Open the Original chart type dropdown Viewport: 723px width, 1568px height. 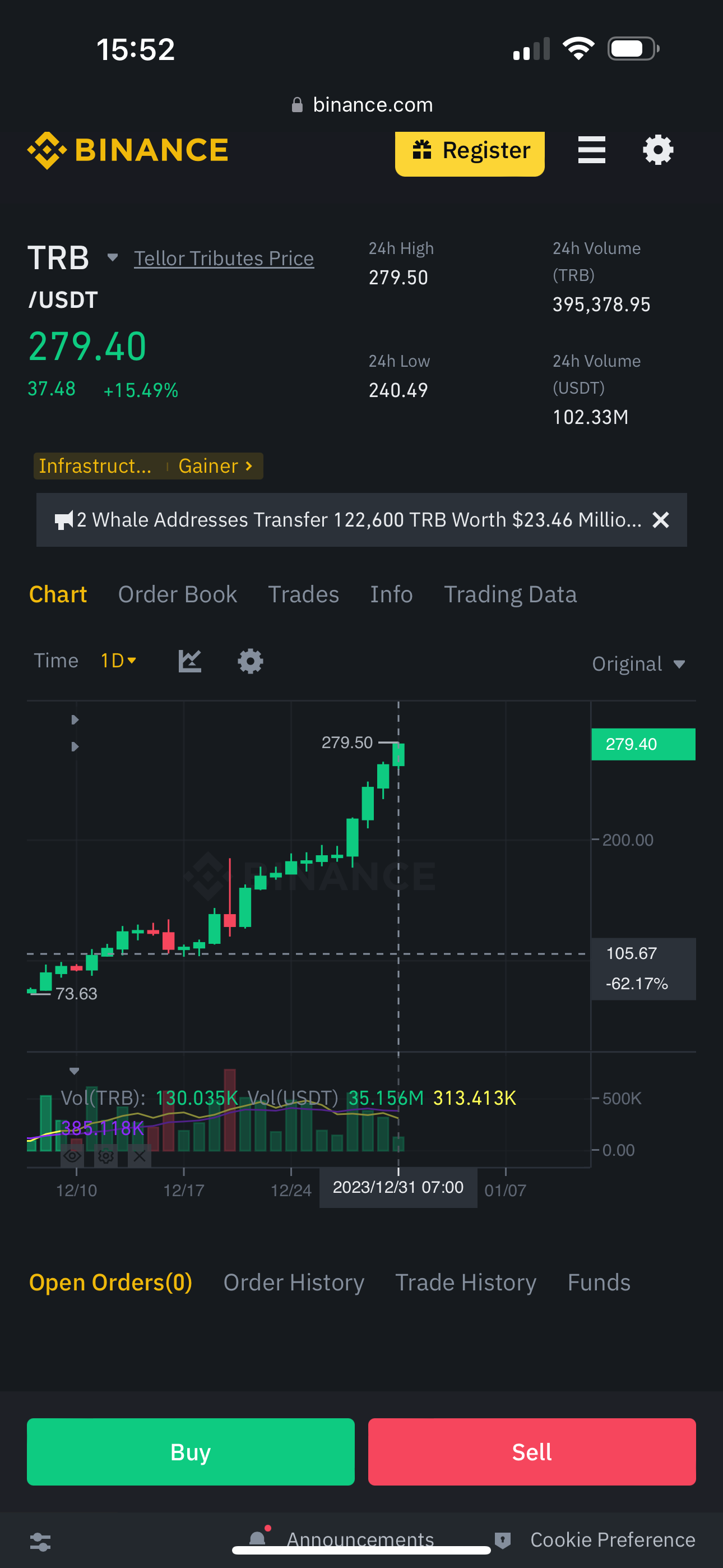click(639, 663)
